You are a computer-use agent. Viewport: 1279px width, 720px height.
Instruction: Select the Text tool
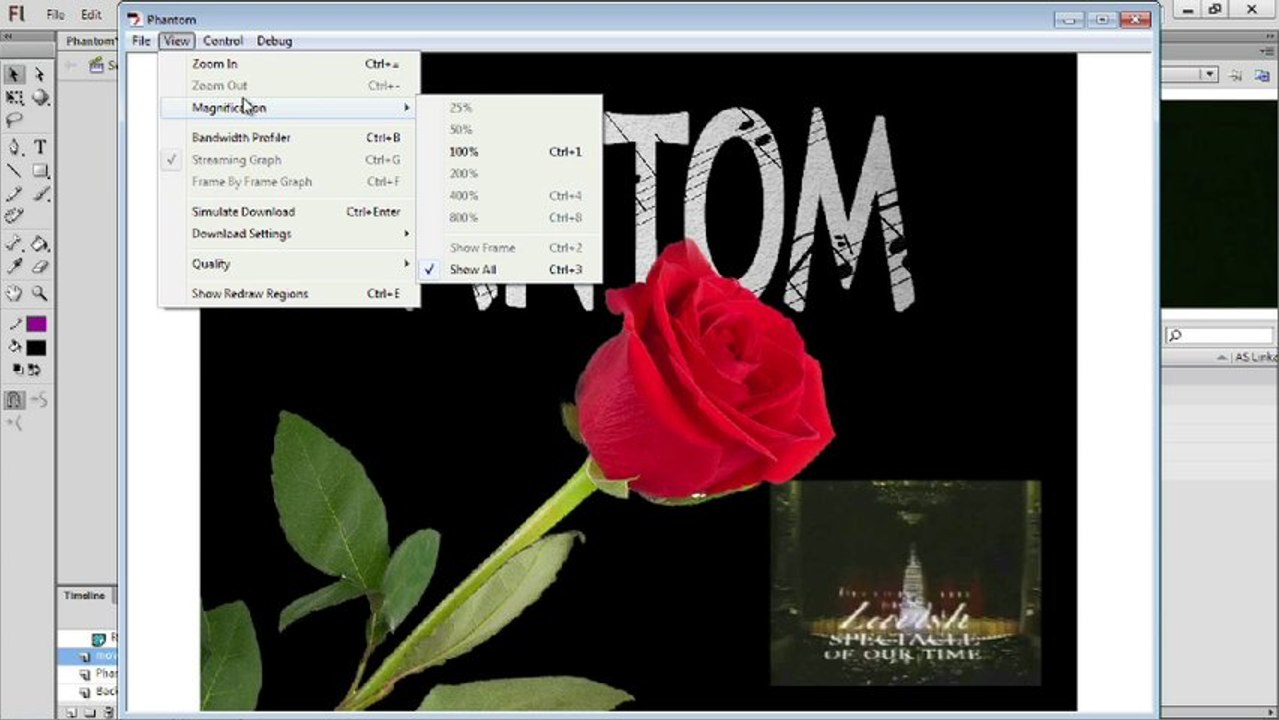(x=39, y=147)
